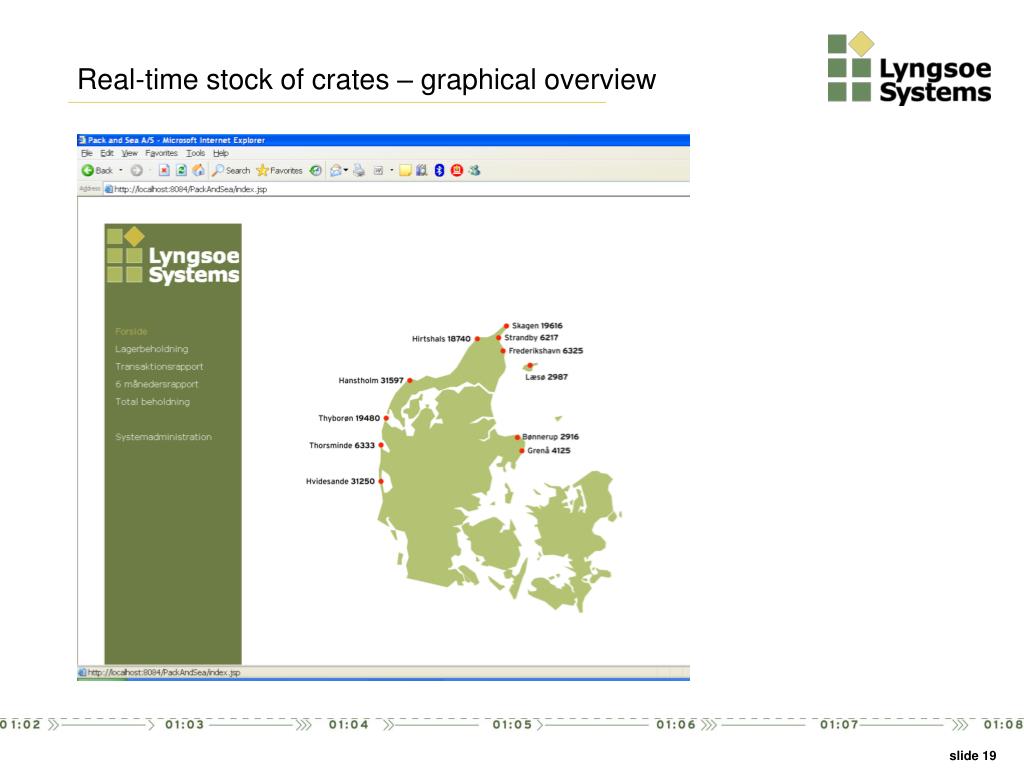The width and height of the screenshot is (1024, 768).
Task: Open the 6 månedersrapport link
Action: 157,385
